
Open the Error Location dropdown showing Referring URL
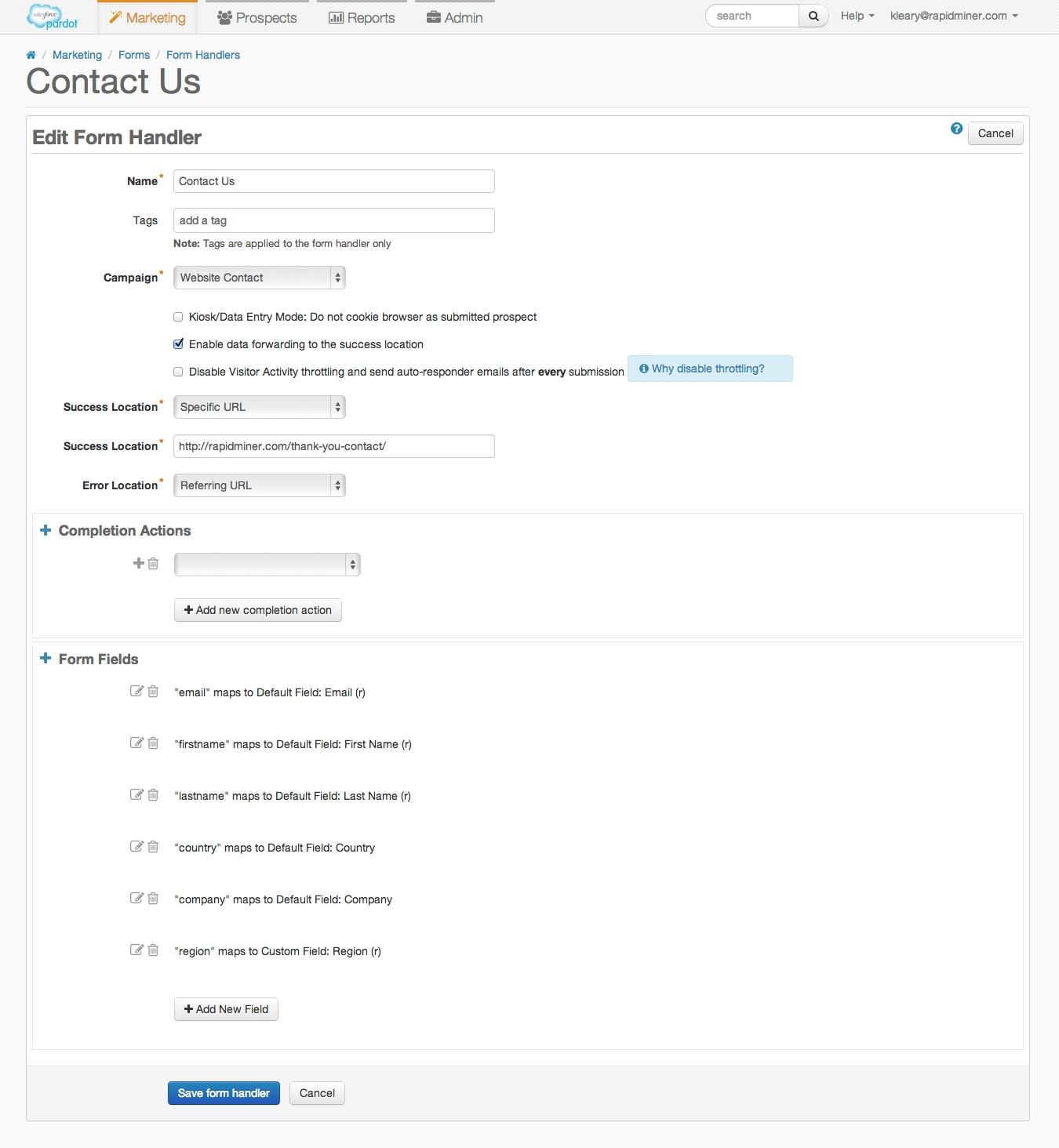pyautogui.click(x=260, y=485)
